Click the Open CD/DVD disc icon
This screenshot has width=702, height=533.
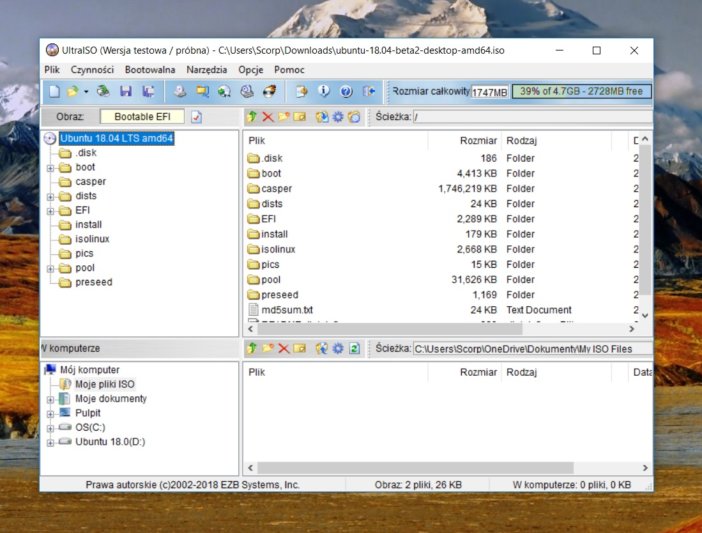click(103, 91)
